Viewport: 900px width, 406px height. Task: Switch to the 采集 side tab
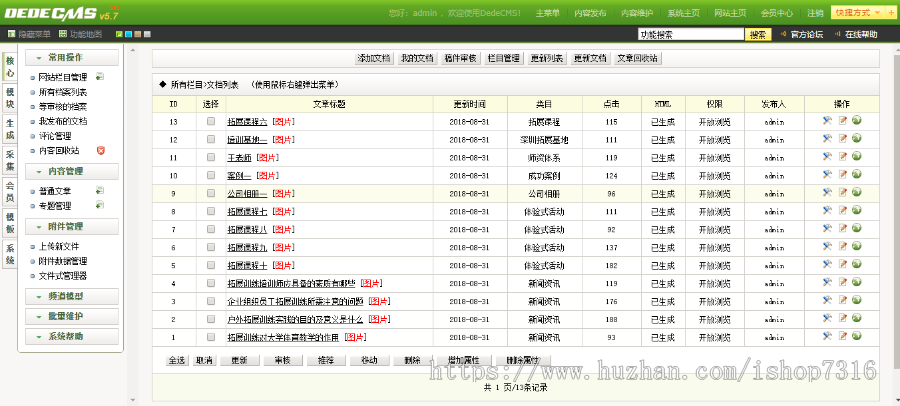tap(10, 160)
